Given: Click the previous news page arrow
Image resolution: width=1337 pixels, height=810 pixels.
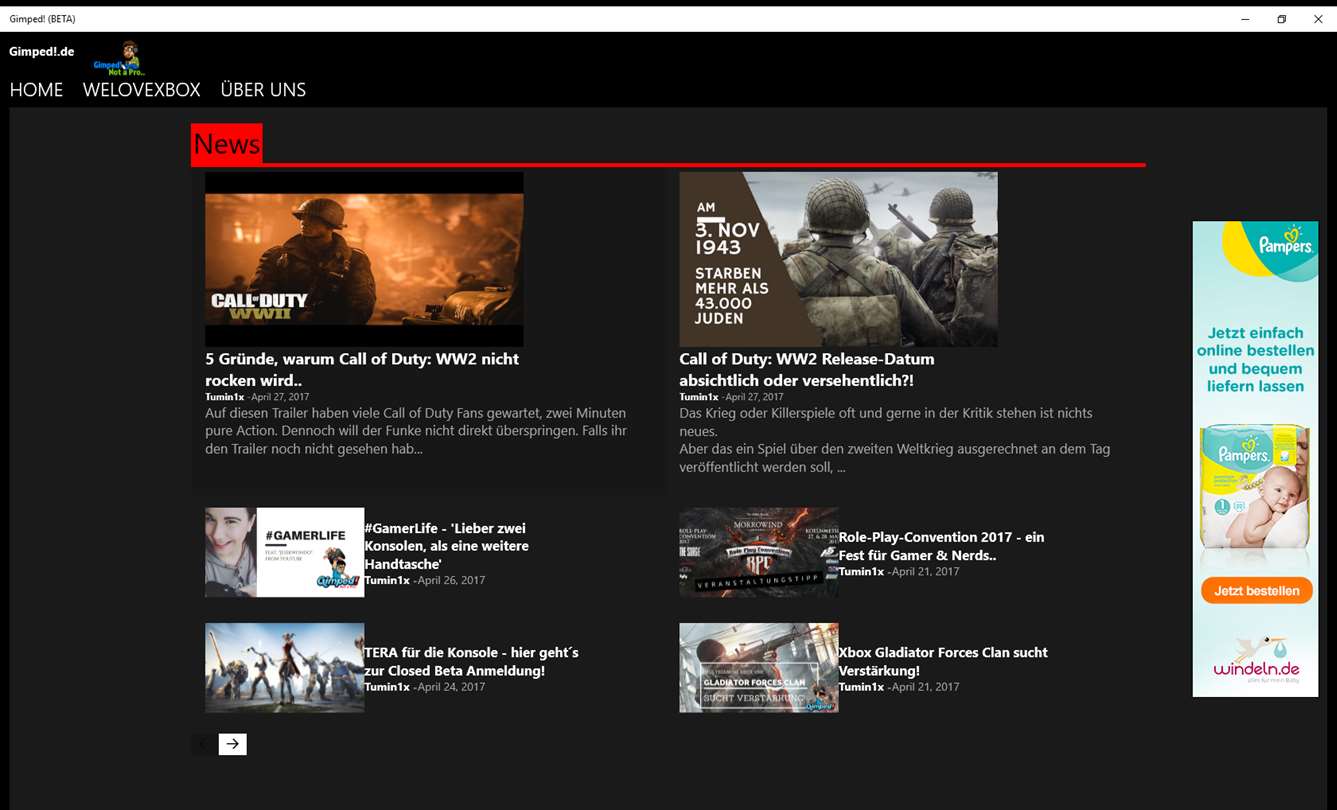Looking at the screenshot, I should click(204, 744).
